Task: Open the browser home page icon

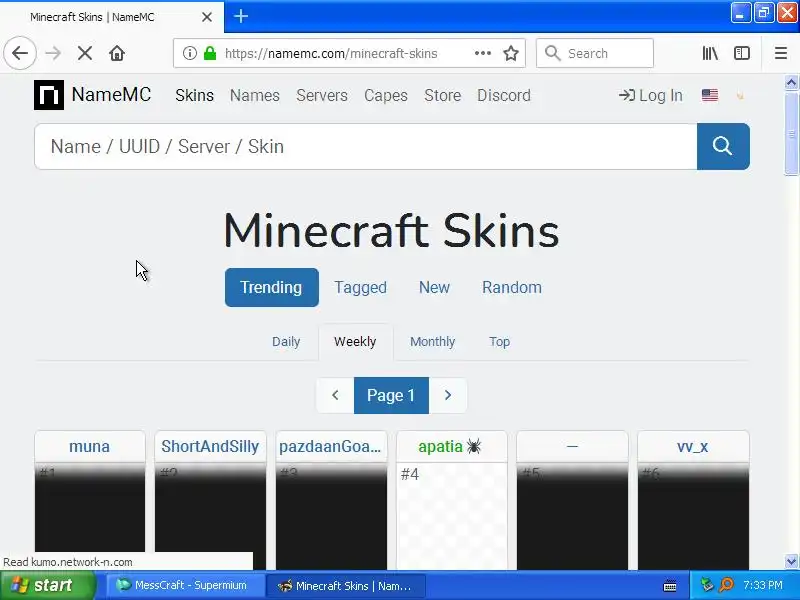Action: coord(117,53)
